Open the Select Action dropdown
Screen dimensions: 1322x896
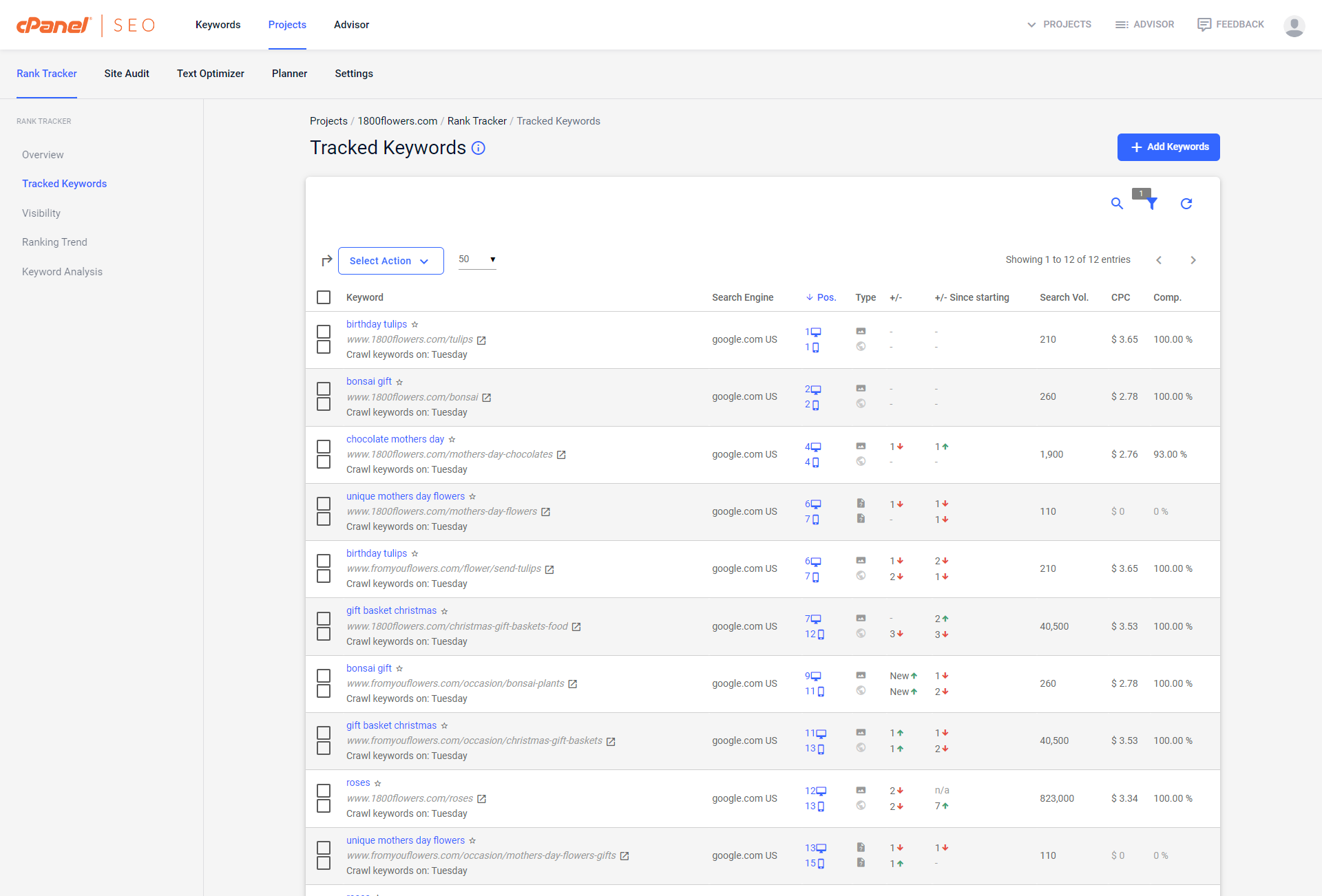coord(390,261)
